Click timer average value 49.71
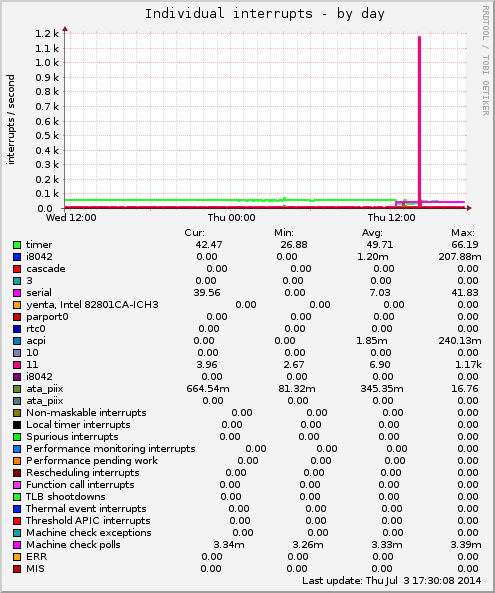 pyautogui.click(x=380, y=245)
